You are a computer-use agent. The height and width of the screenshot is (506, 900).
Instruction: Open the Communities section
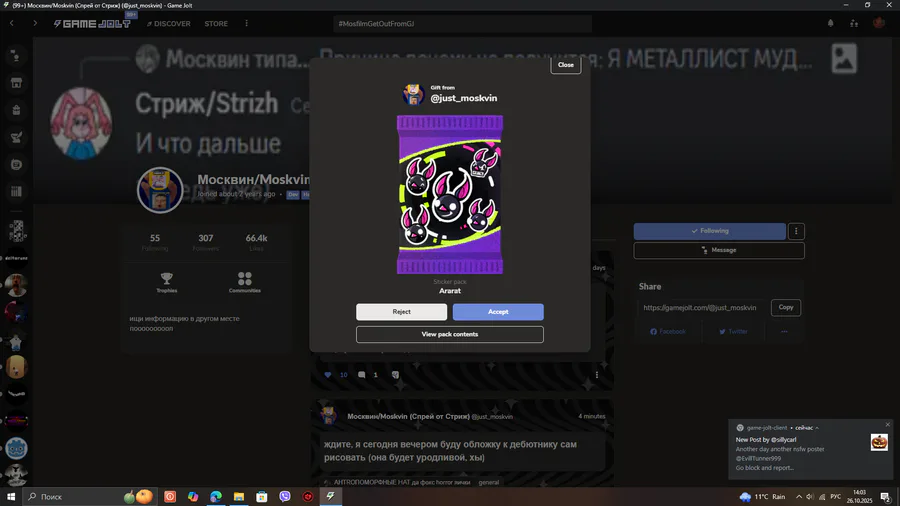pyautogui.click(x=245, y=282)
